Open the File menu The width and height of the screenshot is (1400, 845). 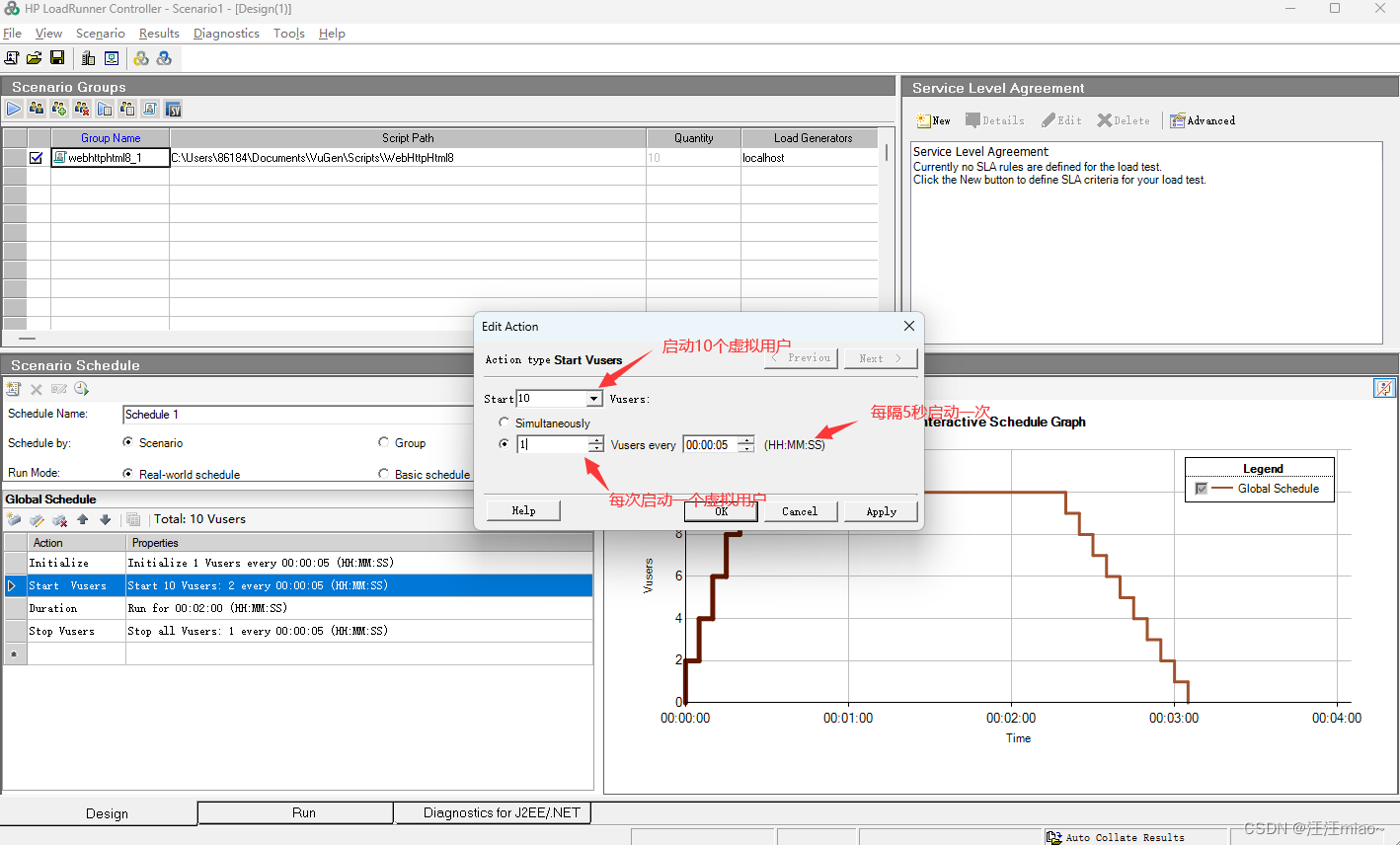coord(13,34)
